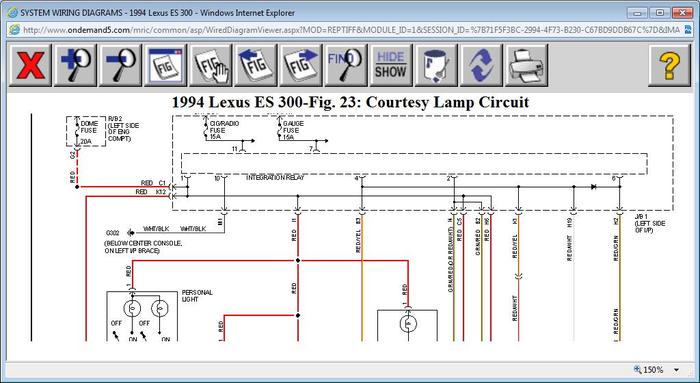Click the PERSONAL LIGHT label
Screen dimensions: 700x383
(x=197, y=296)
